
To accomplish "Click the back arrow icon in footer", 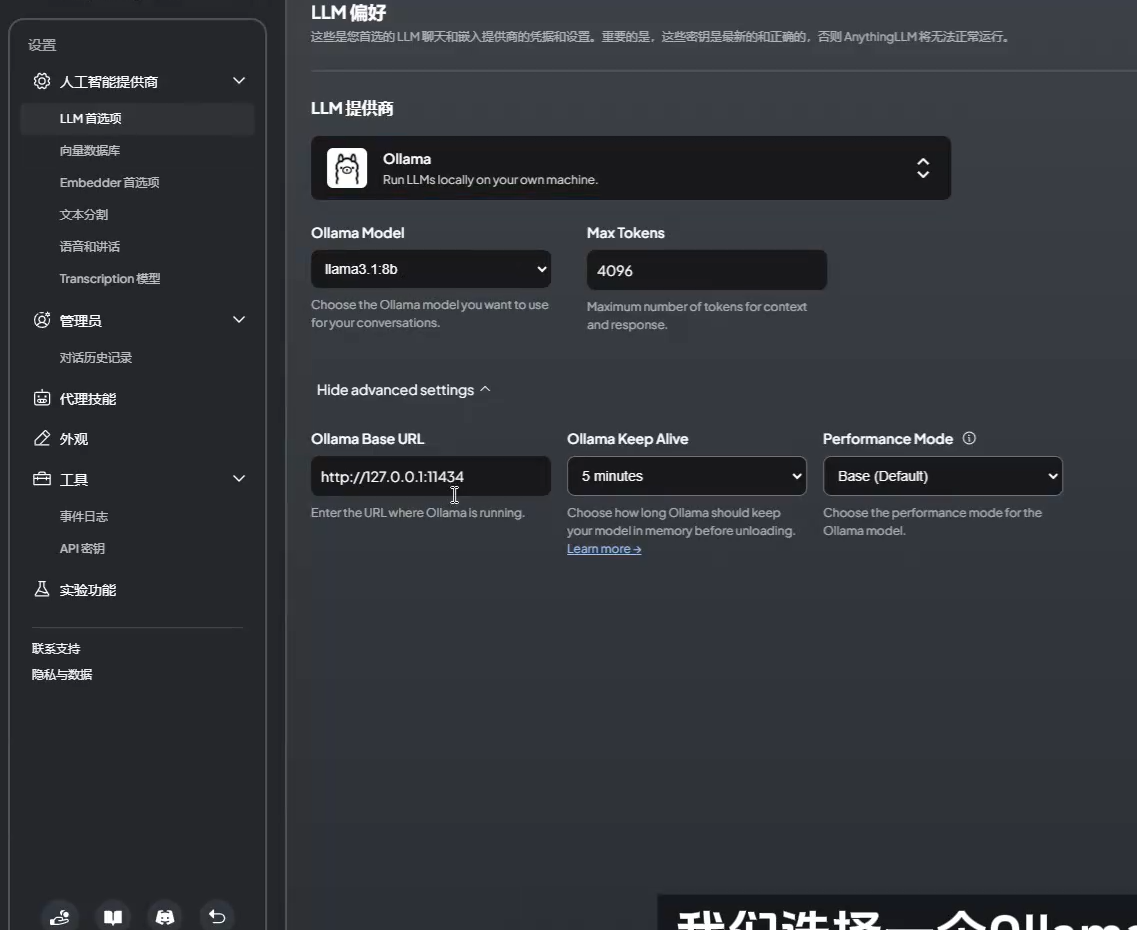I will click(217, 917).
